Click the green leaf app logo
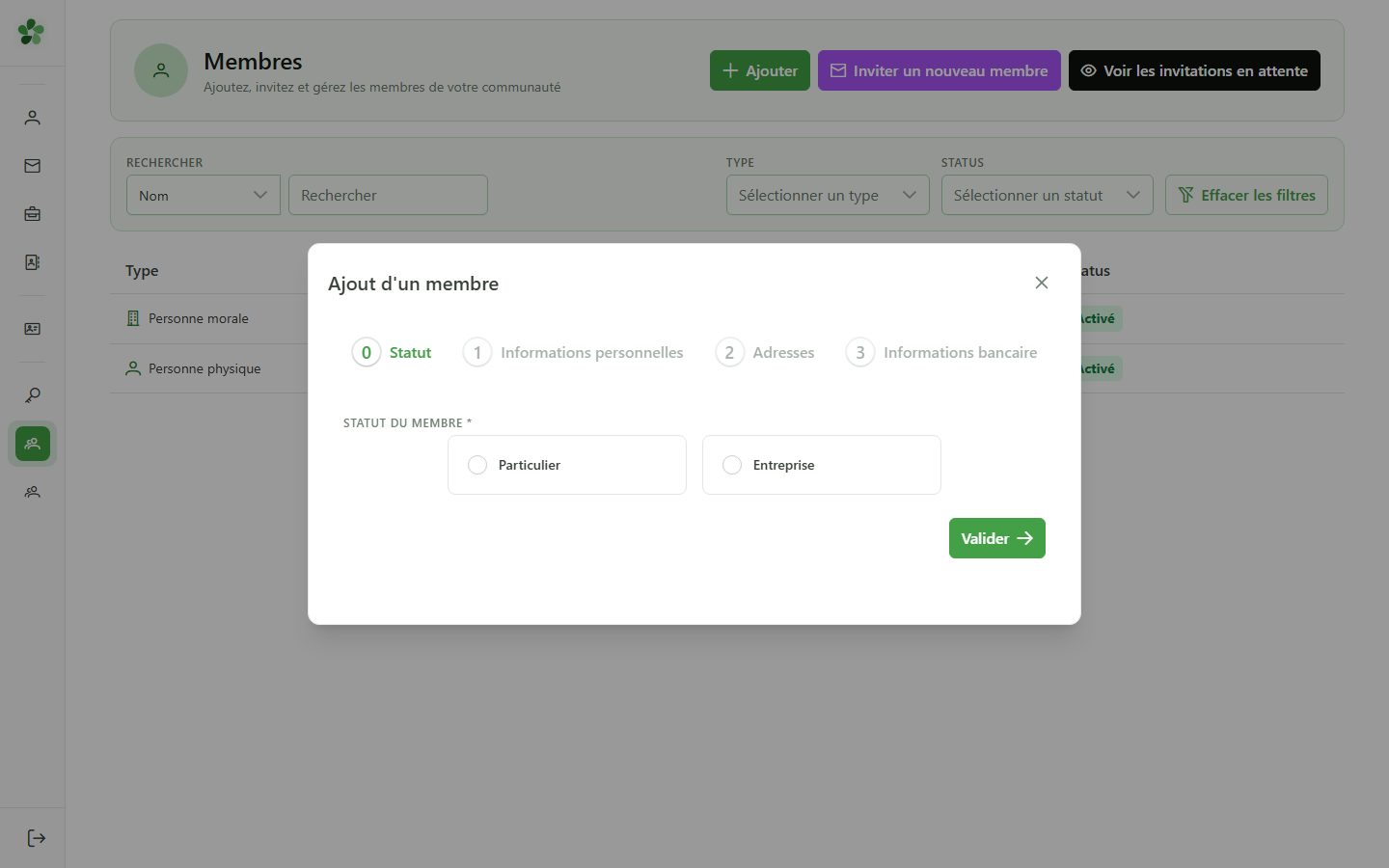 [31, 32]
